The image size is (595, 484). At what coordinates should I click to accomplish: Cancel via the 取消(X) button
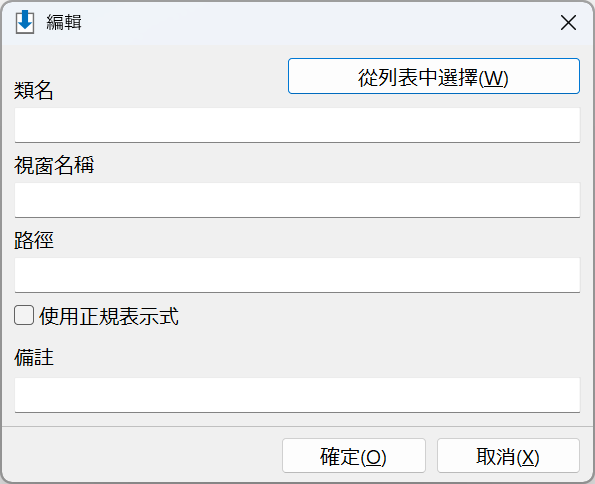pyautogui.click(x=508, y=456)
